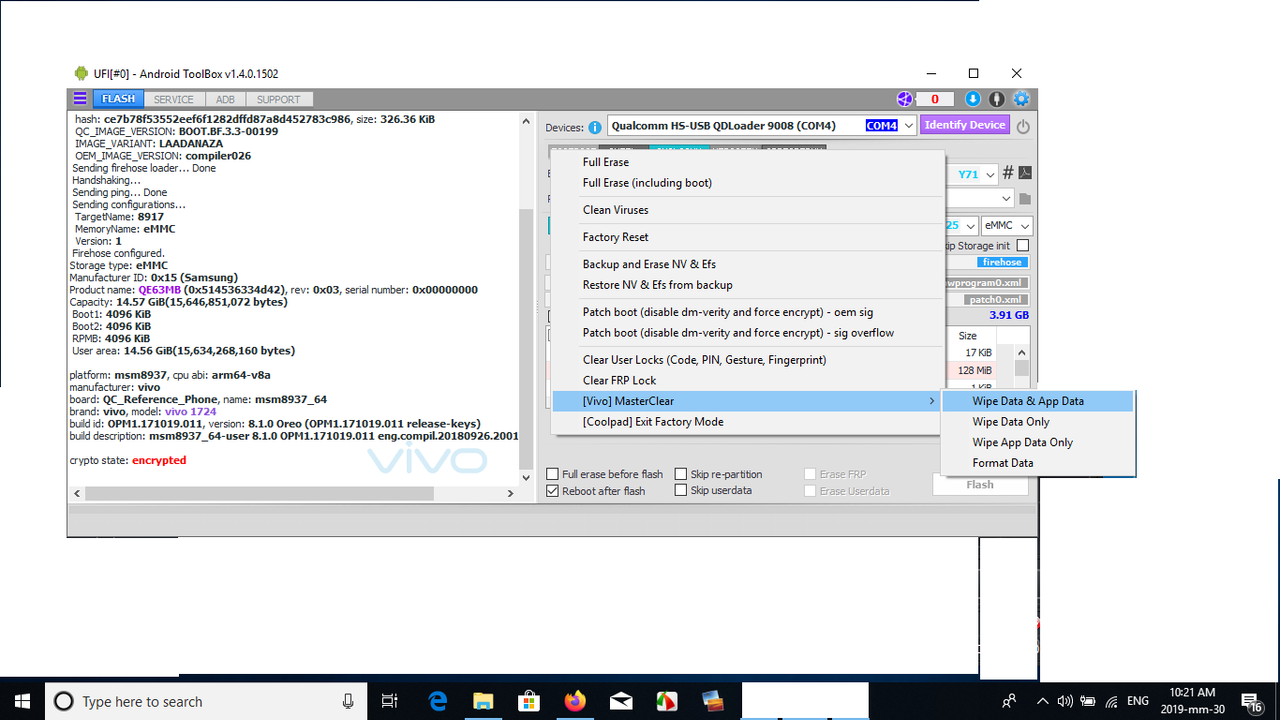
Task: Click the hash symbol icon beside Y71
Action: pos(1008,173)
